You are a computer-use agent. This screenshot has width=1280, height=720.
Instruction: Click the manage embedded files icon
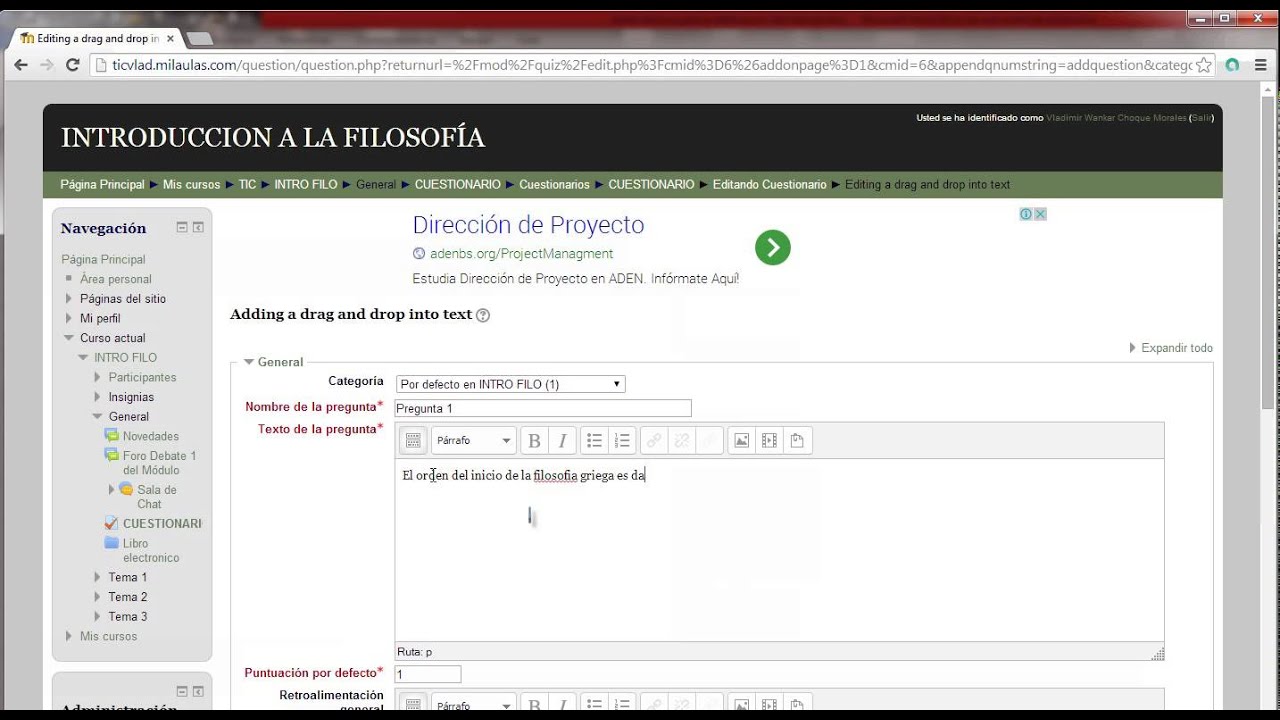[797, 440]
